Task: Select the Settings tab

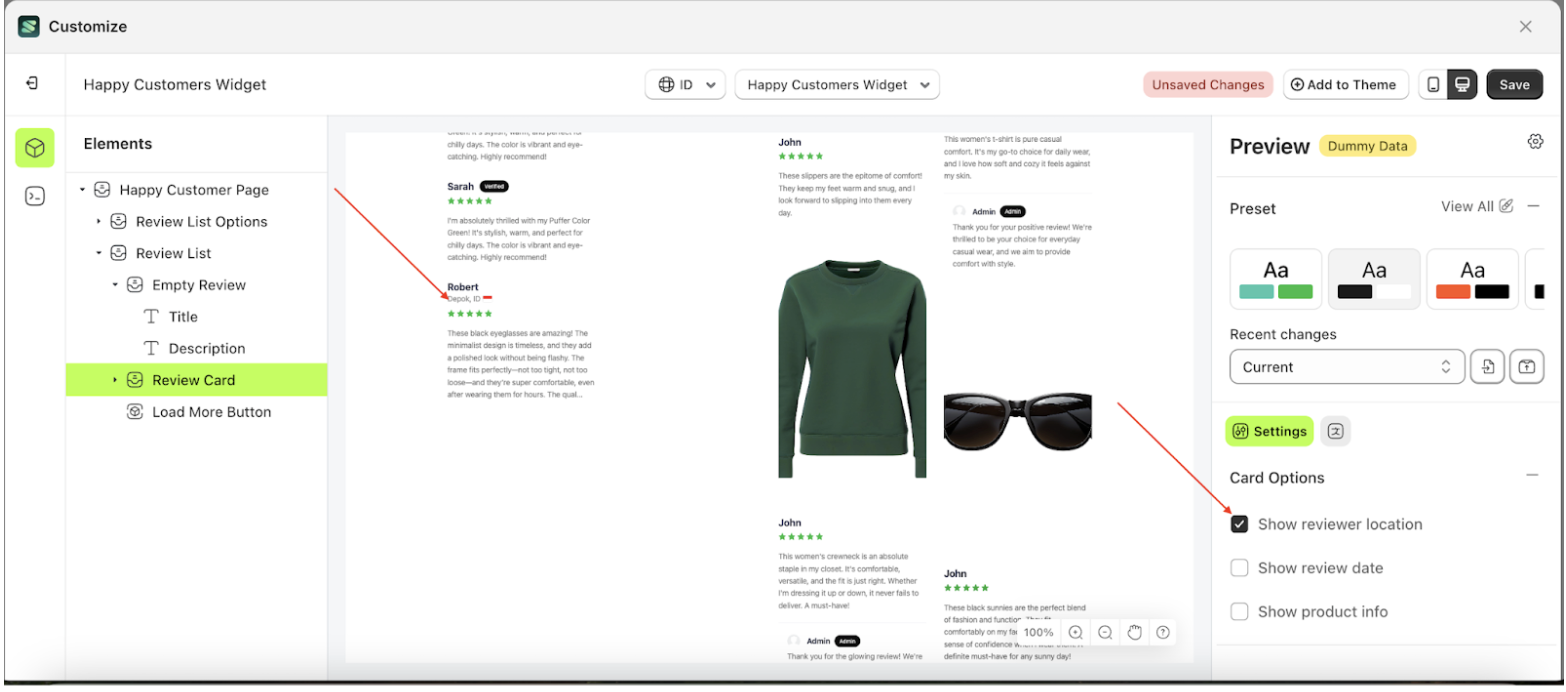Action: pyautogui.click(x=1269, y=431)
